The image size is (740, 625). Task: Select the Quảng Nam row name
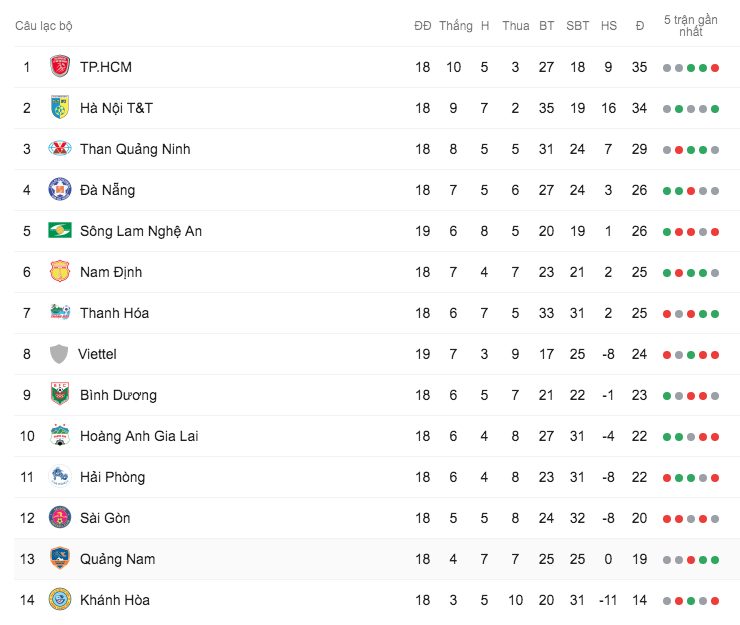pos(117,559)
